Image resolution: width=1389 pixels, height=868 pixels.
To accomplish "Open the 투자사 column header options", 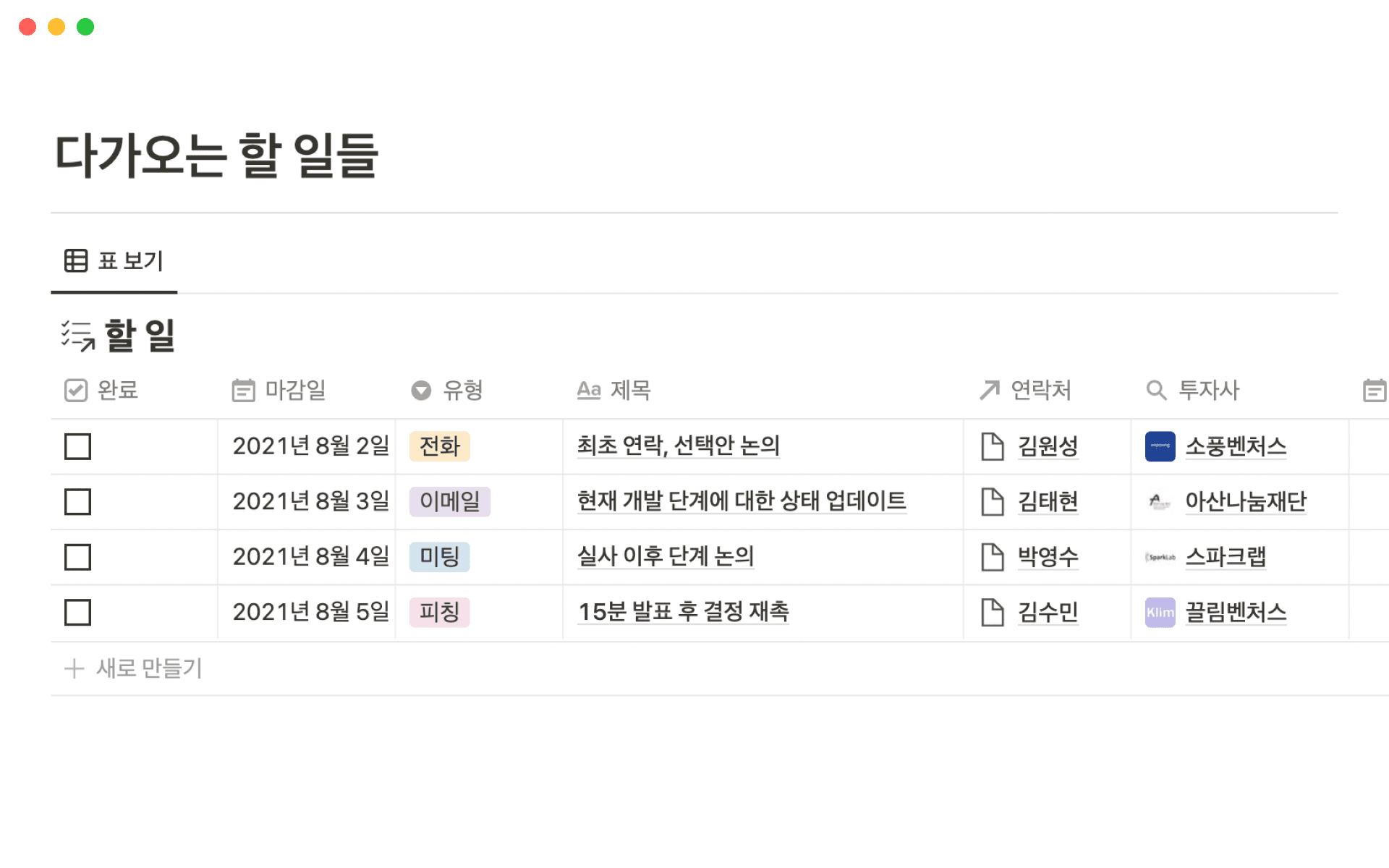I will pyautogui.click(x=1193, y=391).
